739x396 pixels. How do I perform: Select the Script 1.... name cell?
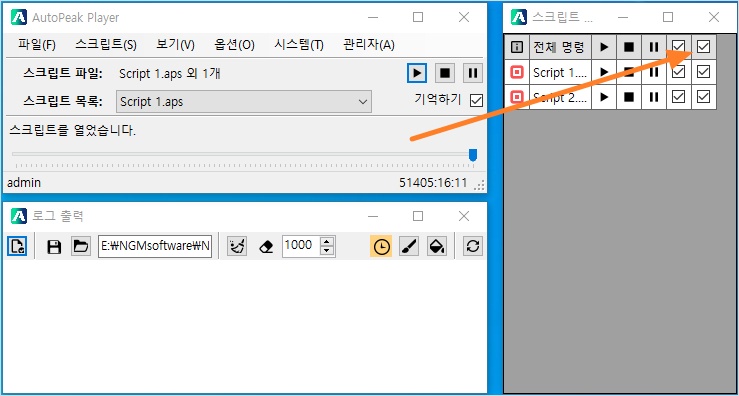tap(560, 72)
